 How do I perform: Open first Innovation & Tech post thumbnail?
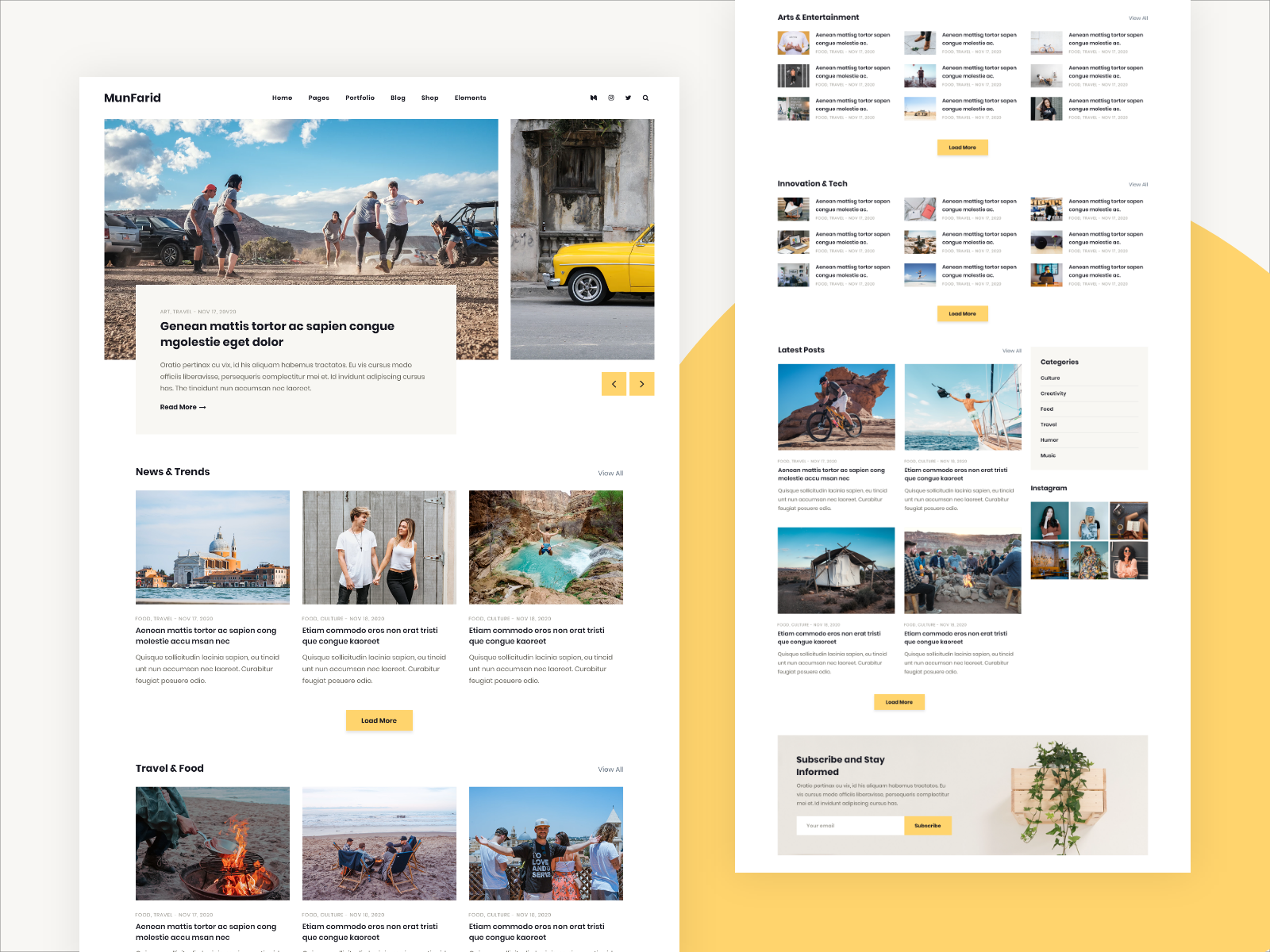point(794,209)
